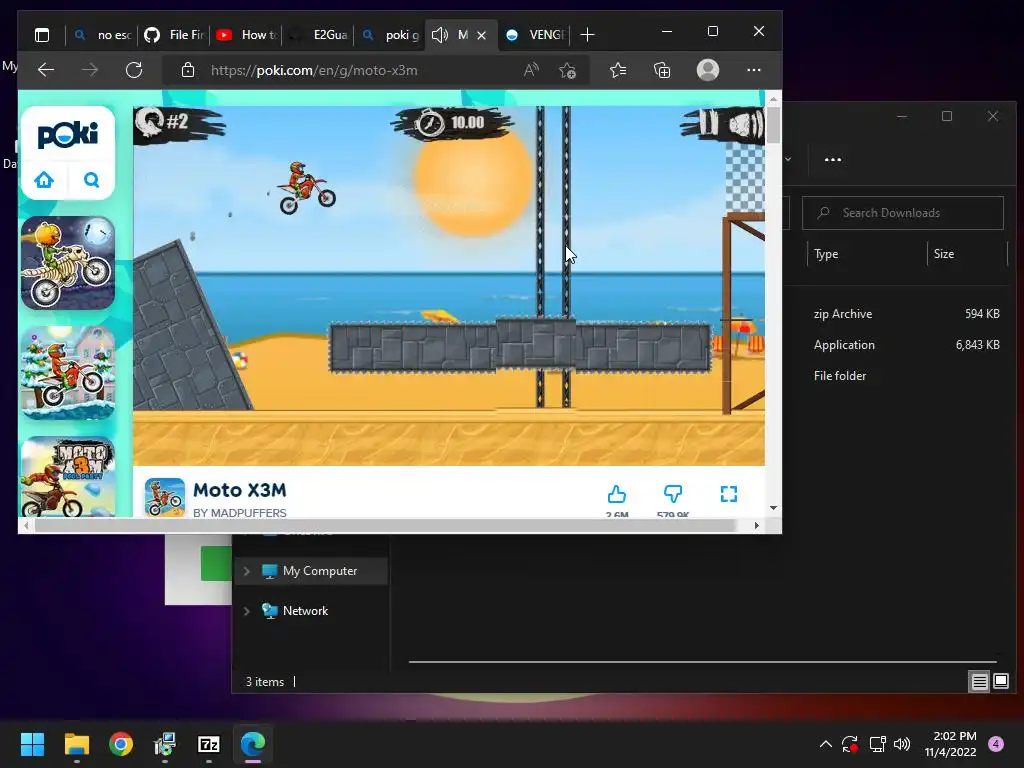Like Moto X3M with thumbs up

click(x=616, y=494)
